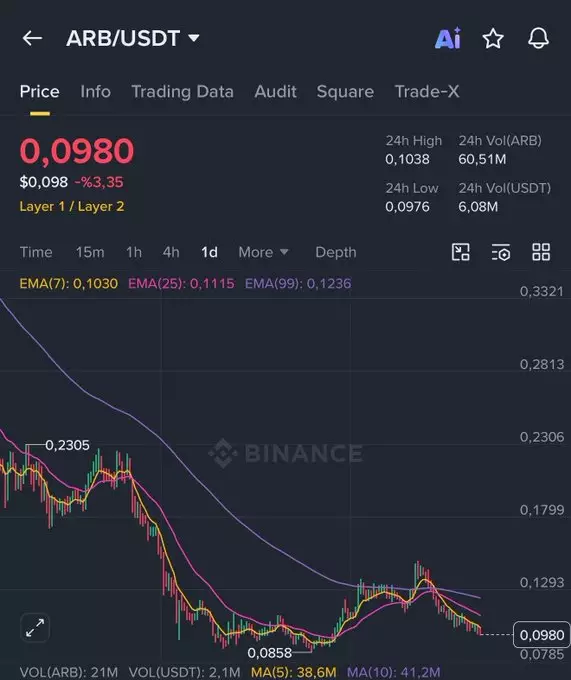The image size is (571, 680).
Task: Open the chart drawing tools icon
Action: (x=460, y=252)
